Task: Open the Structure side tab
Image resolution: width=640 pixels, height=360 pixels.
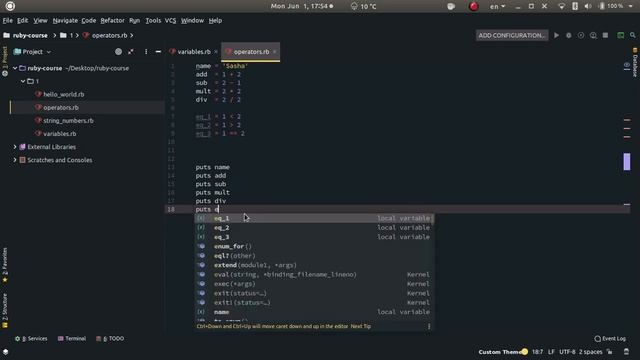Action: (x=5, y=311)
